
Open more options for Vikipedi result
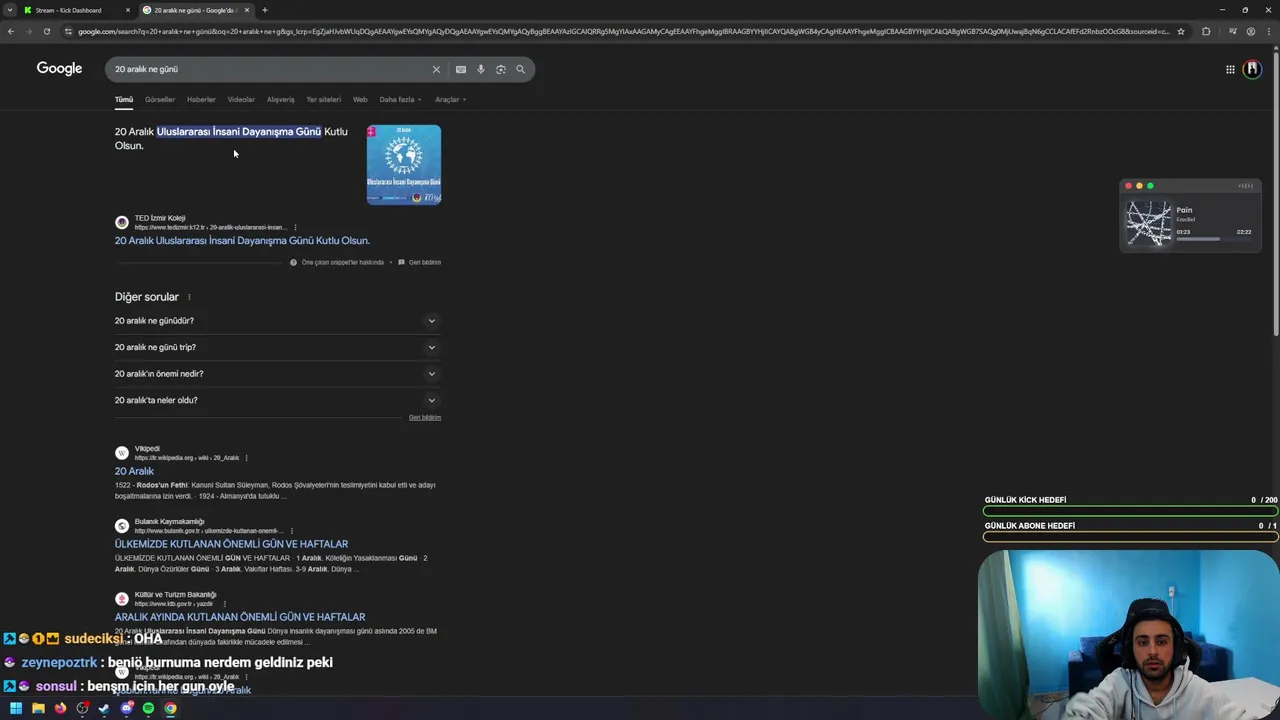coord(247,458)
